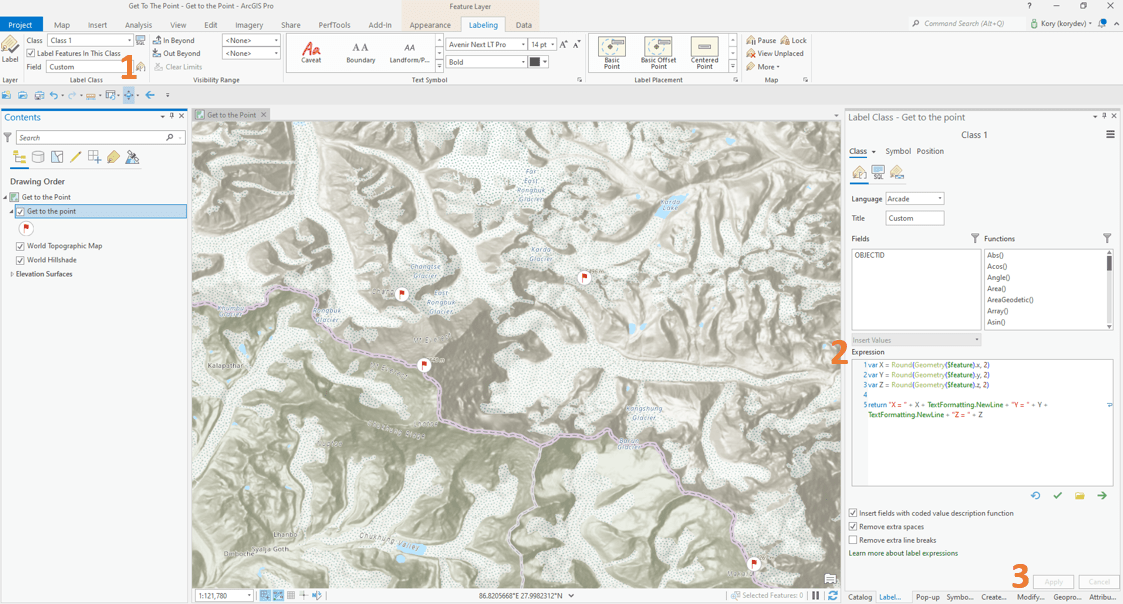
Task: Increase font size with the grow-text icon
Action: point(564,44)
